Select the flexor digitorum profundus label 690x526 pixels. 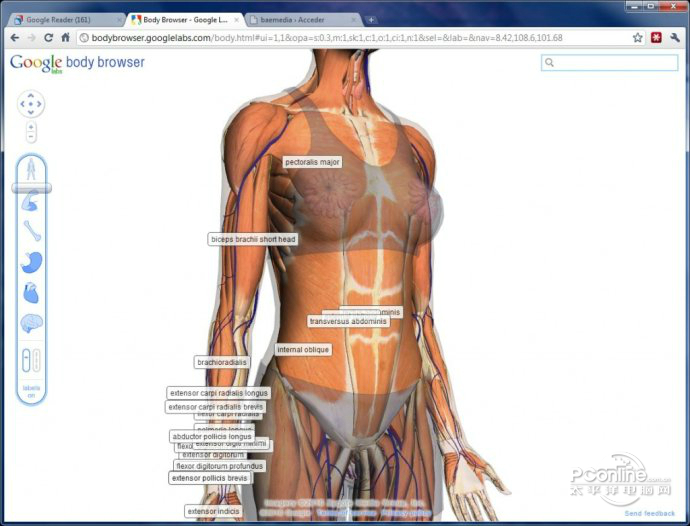pos(219,466)
